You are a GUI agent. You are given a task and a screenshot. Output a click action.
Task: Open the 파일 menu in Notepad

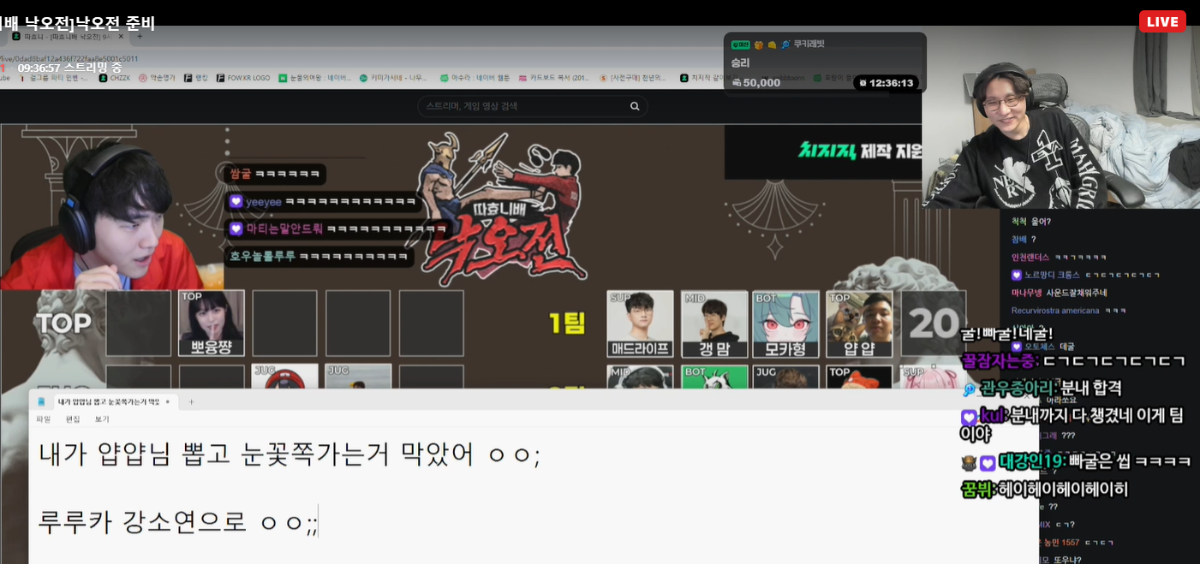[x=44, y=420]
